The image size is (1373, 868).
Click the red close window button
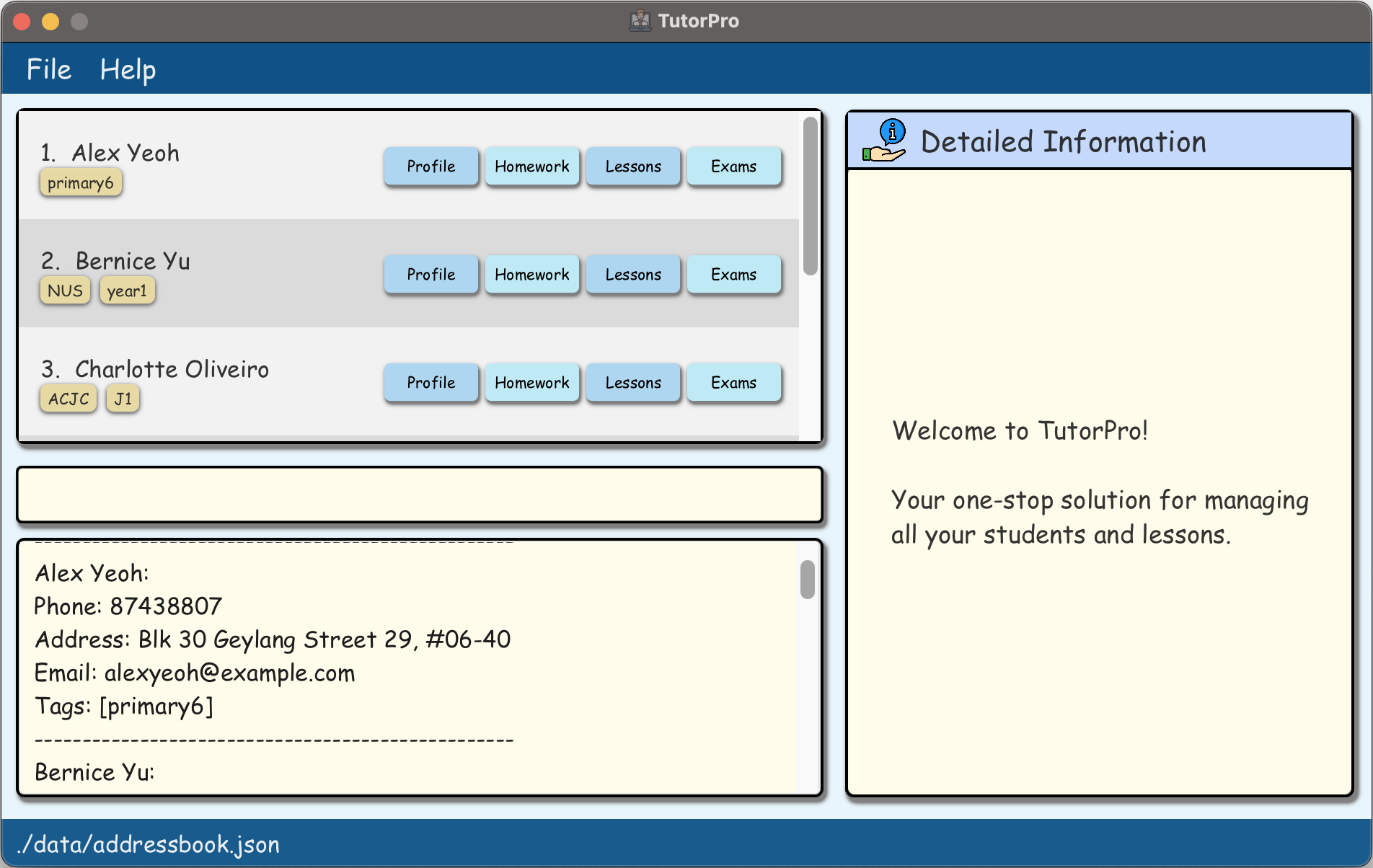click(22, 21)
